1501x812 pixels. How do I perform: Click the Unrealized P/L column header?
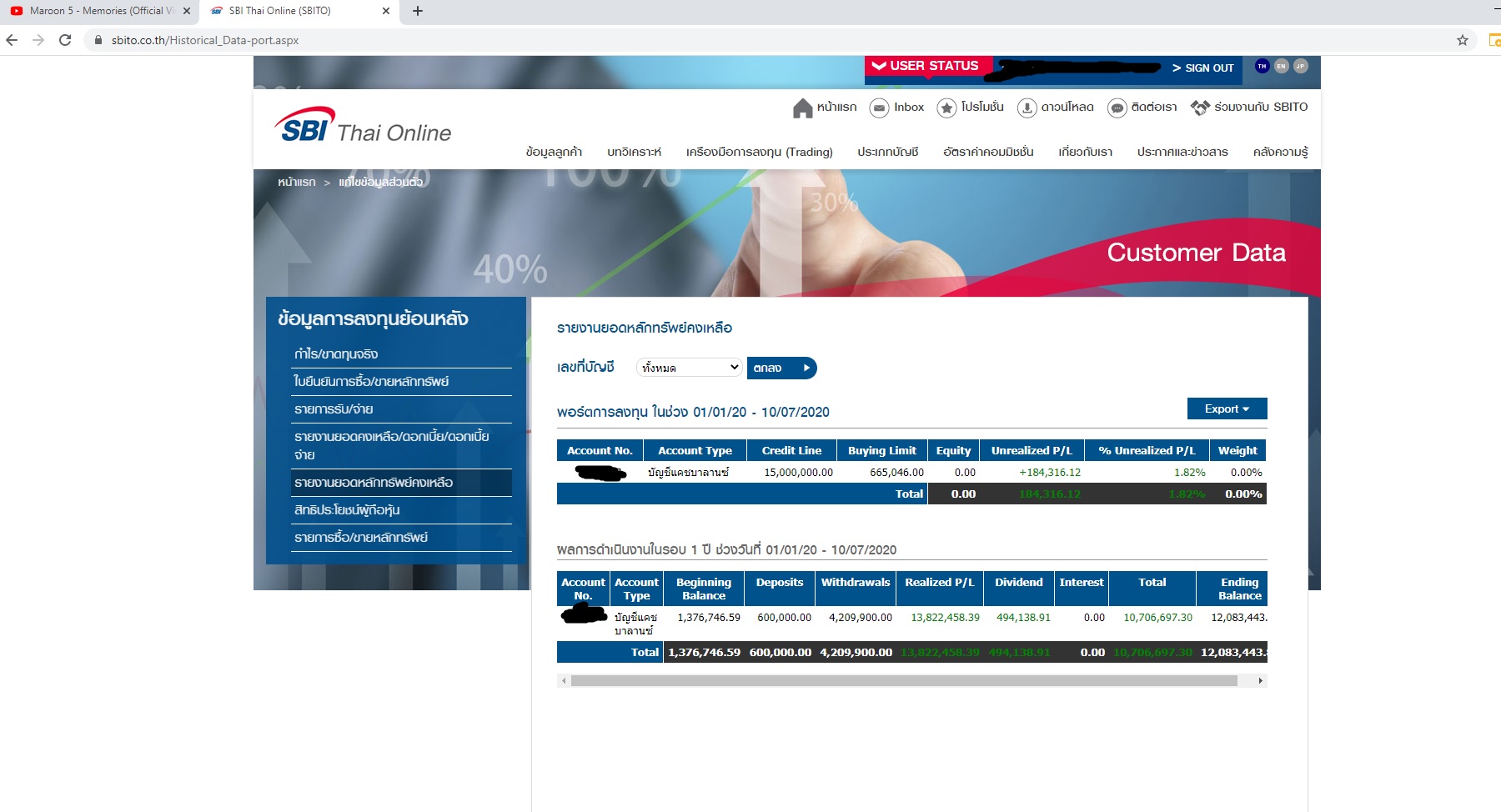coord(1032,450)
